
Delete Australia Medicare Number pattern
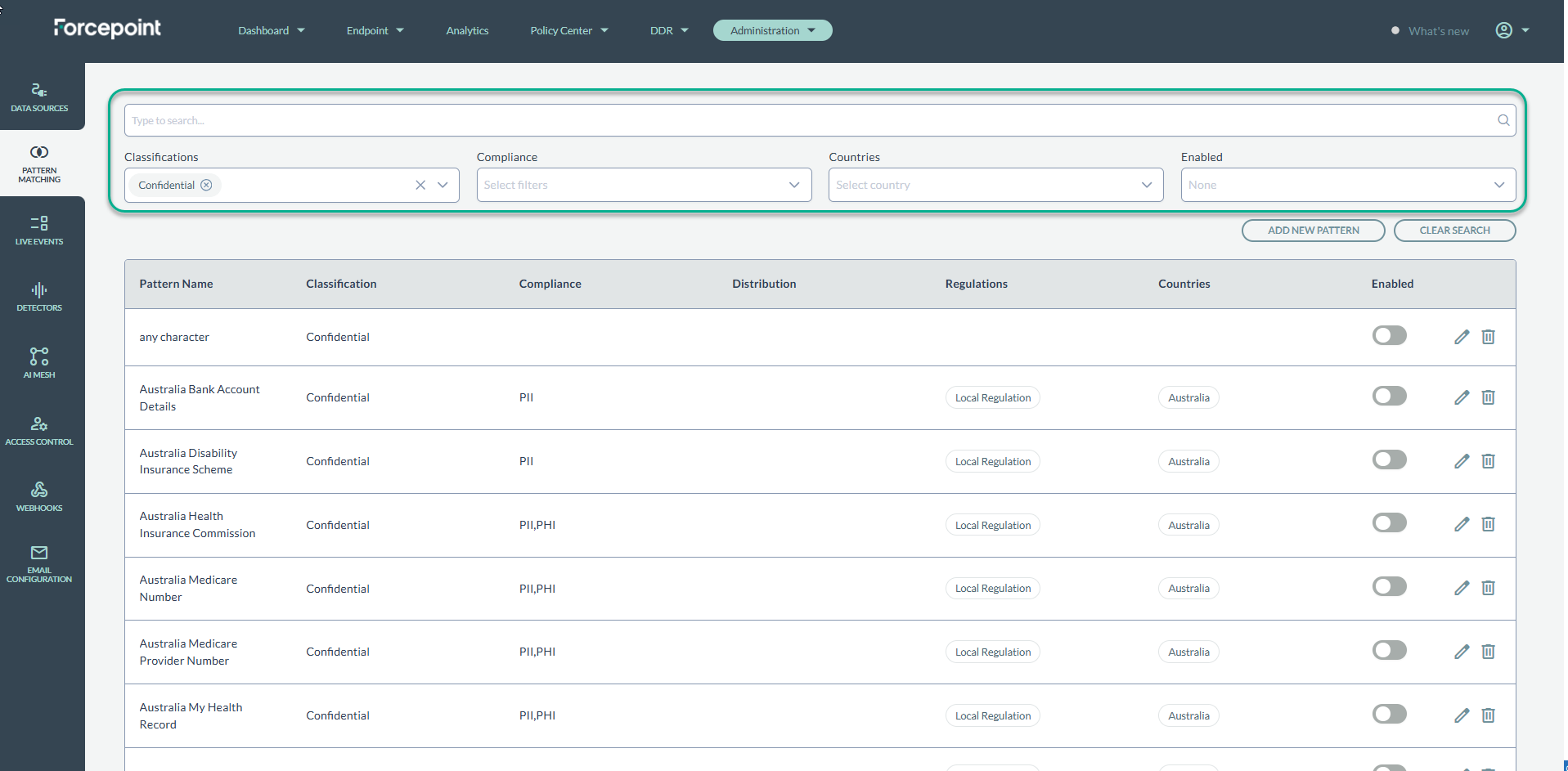click(x=1489, y=588)
